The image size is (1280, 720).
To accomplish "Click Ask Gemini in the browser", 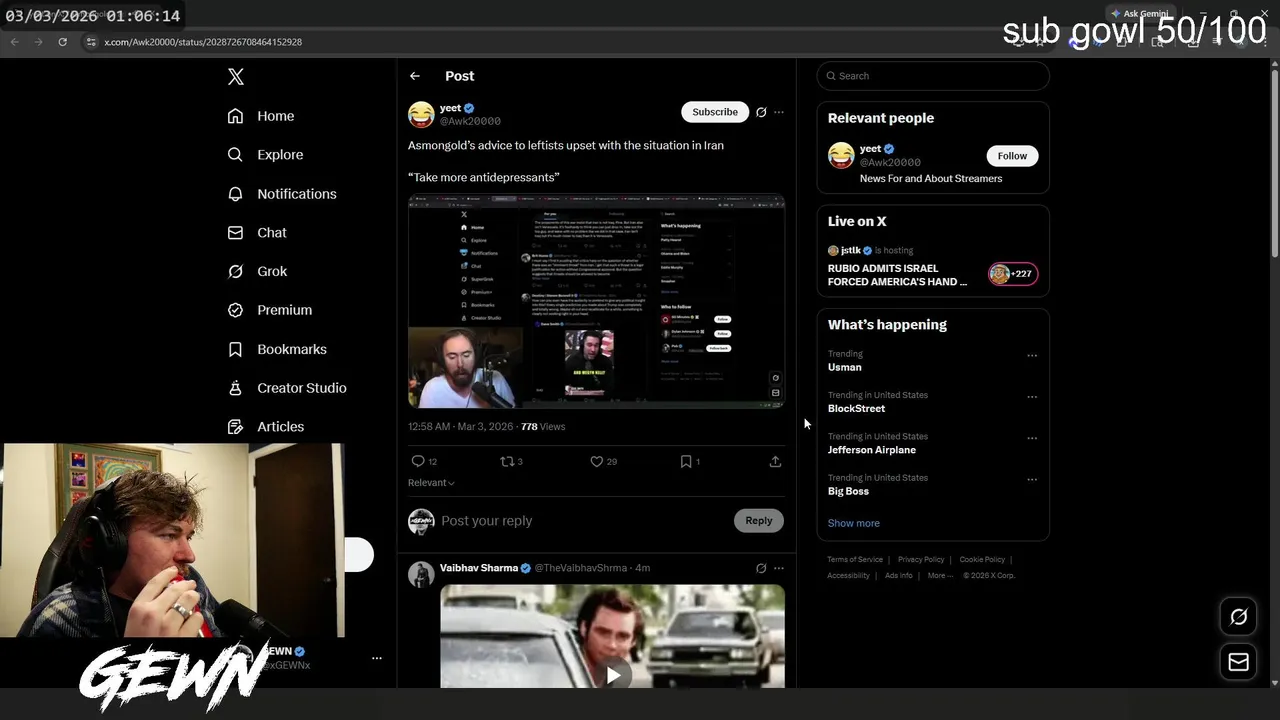I will pyautogui.click(x=1139, y=14).
